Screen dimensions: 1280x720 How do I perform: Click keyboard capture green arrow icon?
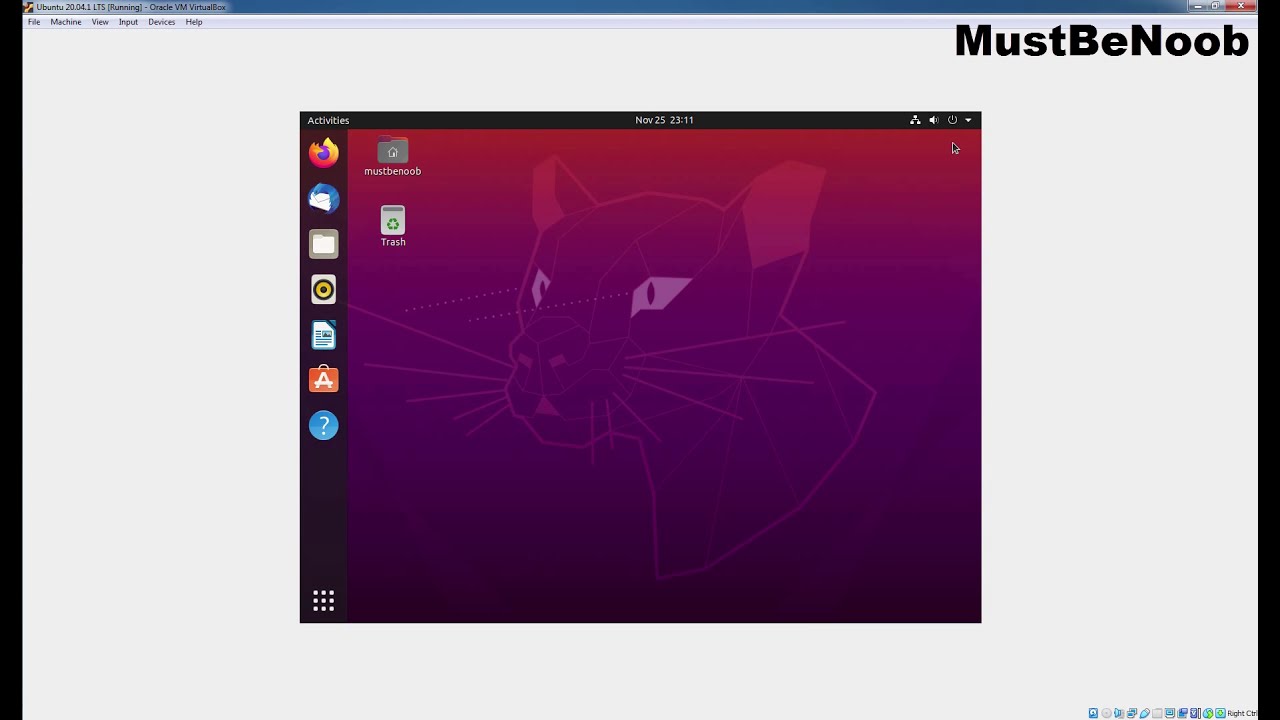point(1220,713)
